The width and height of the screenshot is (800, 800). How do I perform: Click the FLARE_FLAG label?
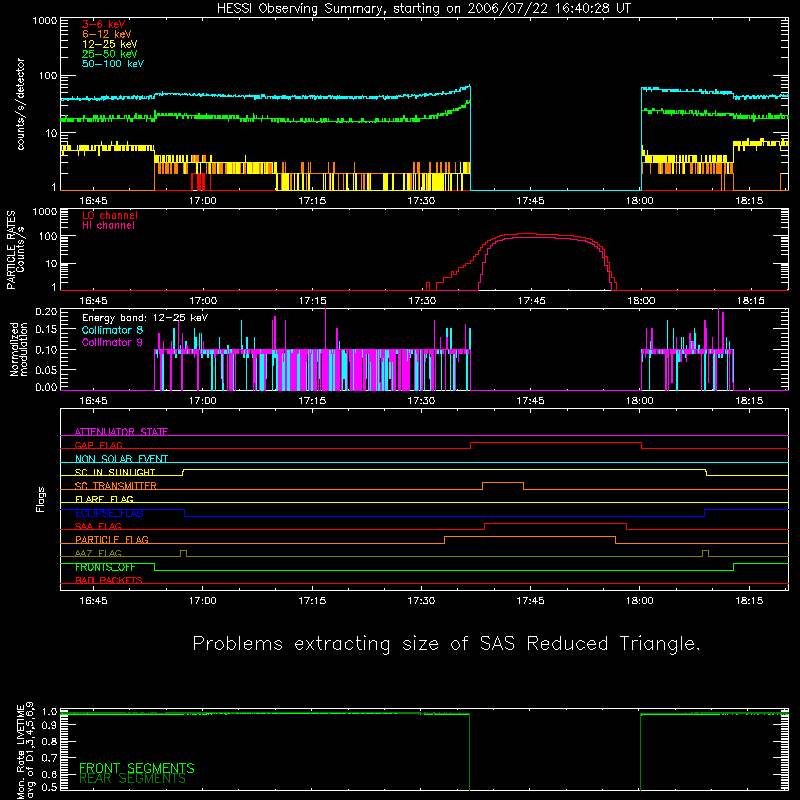pos(104,499)
